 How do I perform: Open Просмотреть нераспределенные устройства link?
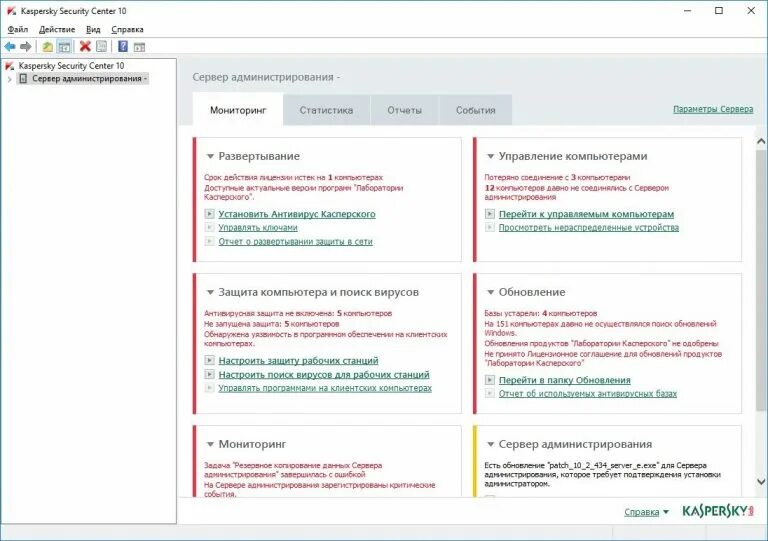pos(589,227)
